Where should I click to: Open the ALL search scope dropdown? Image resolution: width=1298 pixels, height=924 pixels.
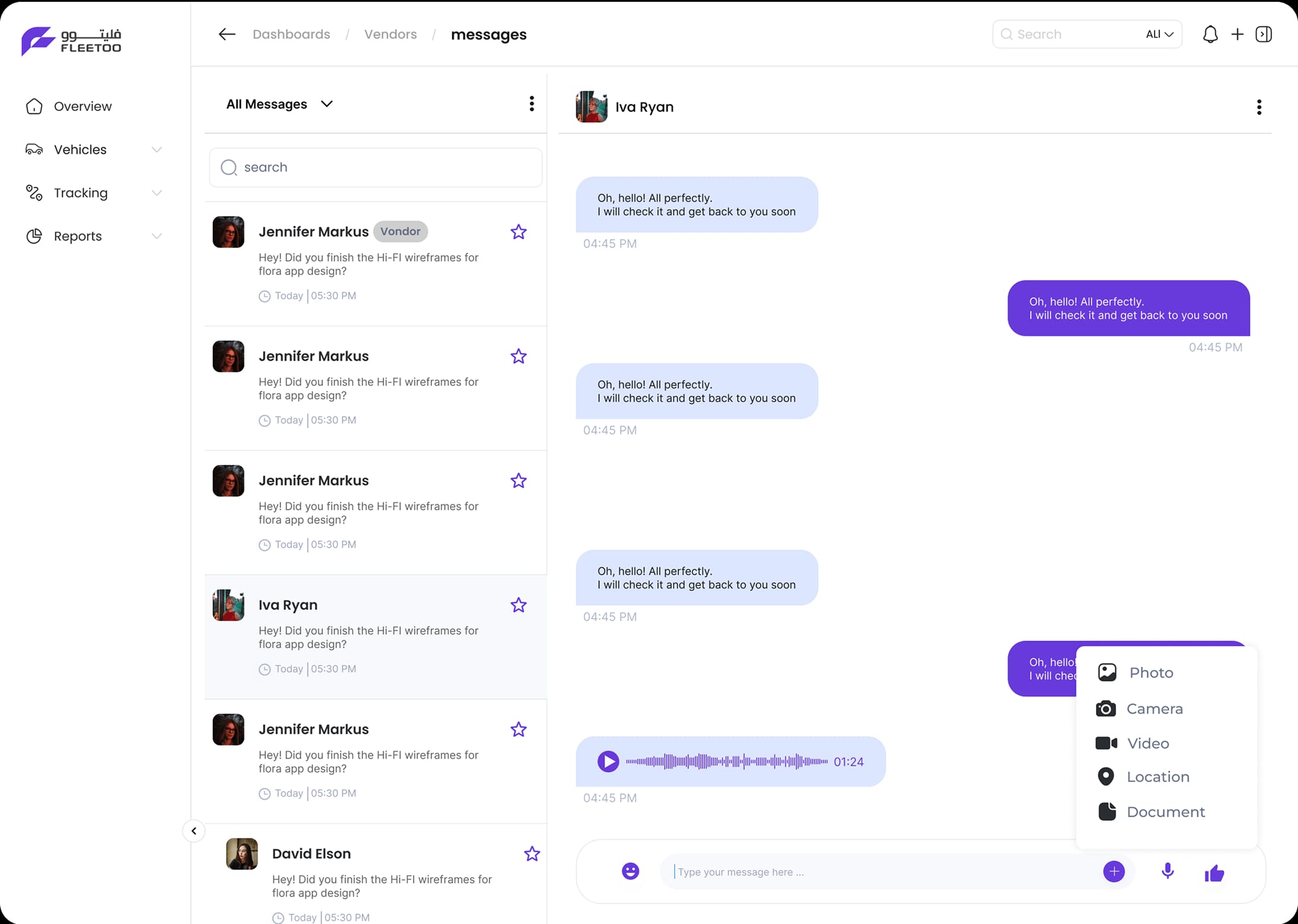(1159, 34)
